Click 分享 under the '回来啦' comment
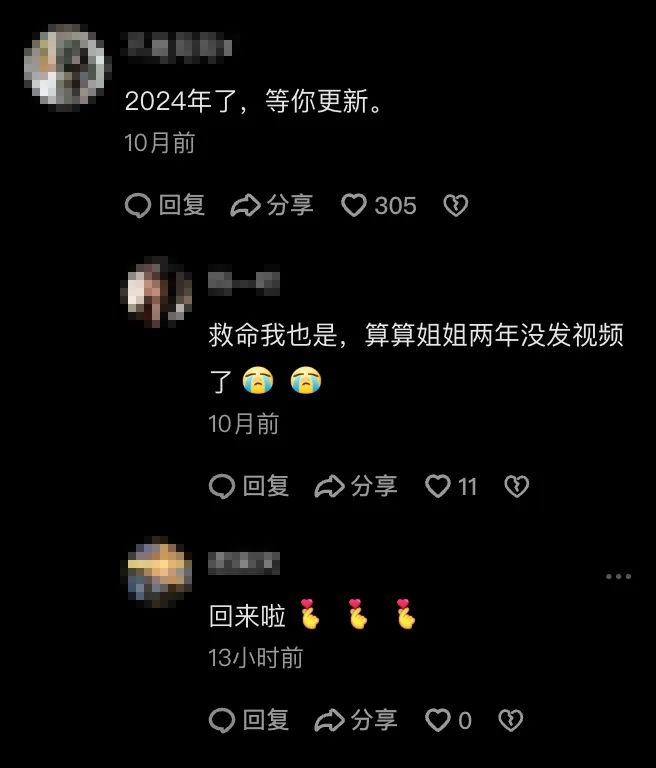 click(356, 720)
